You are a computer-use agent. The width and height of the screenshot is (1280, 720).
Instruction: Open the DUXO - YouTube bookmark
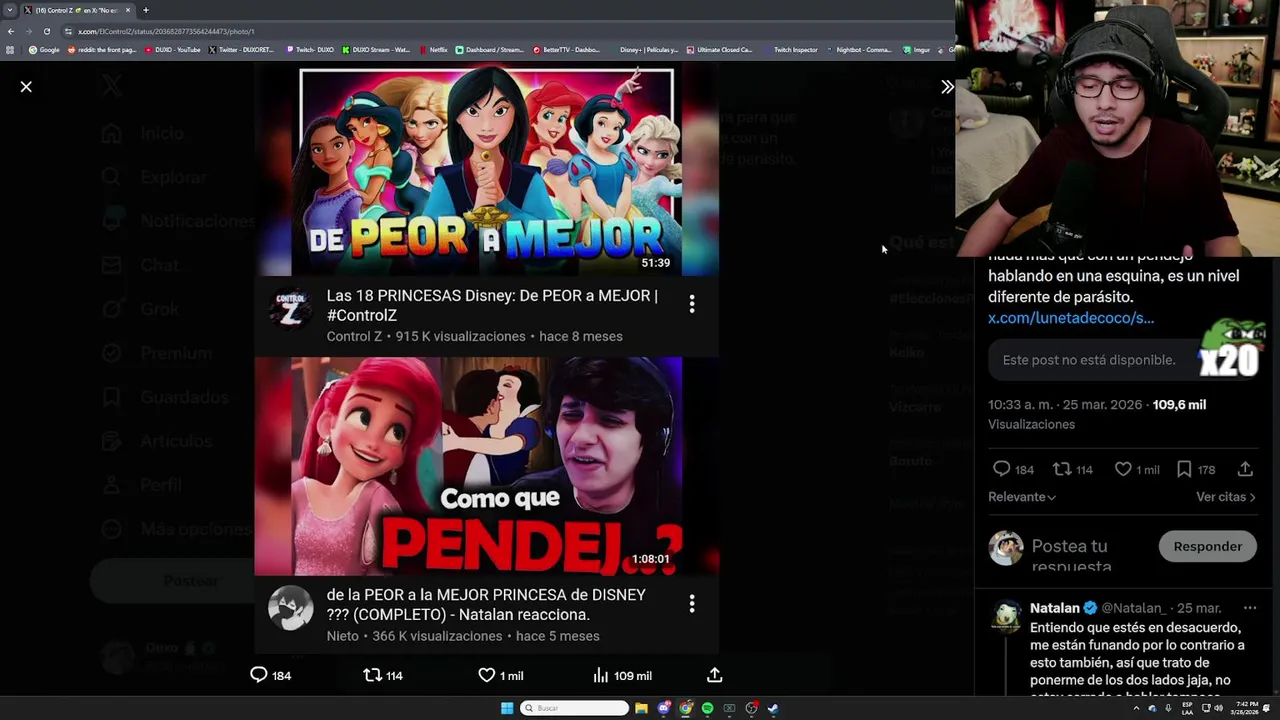coord(173,49)
